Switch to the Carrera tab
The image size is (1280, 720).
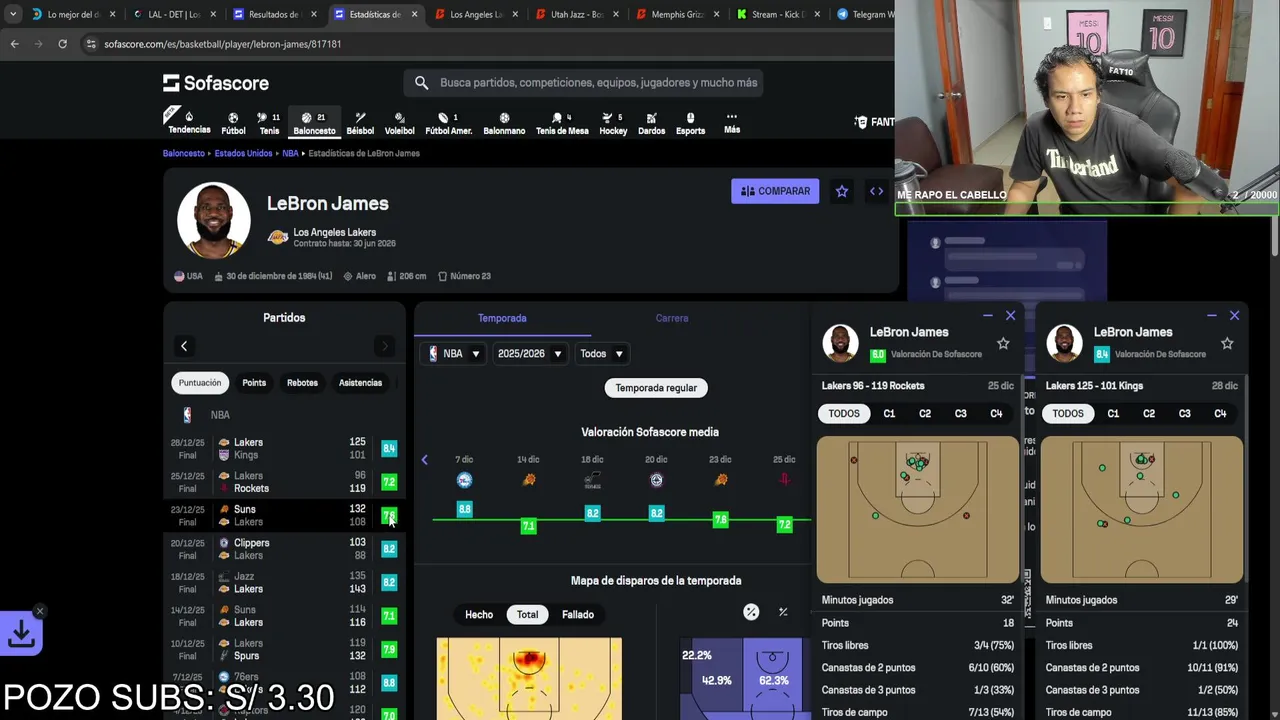[672, 318]
